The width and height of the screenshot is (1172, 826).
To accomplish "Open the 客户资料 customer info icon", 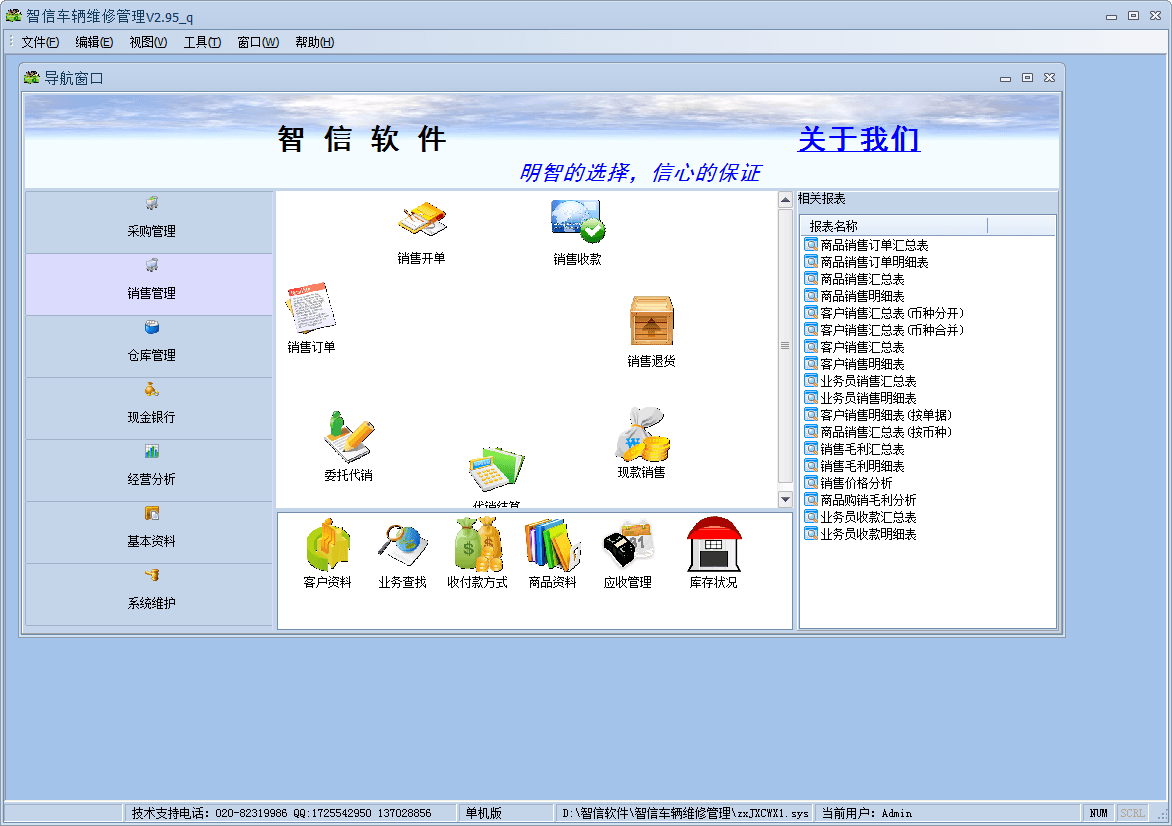I will pos(327,546).
